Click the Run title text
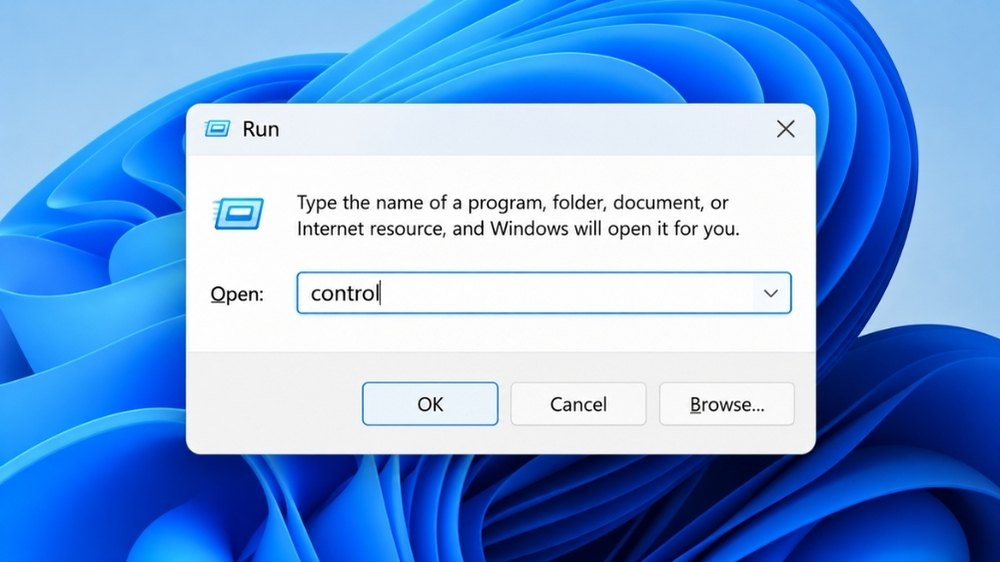Image resolution: width=1000 pixels, height=562 pixels. click(261, 129)
